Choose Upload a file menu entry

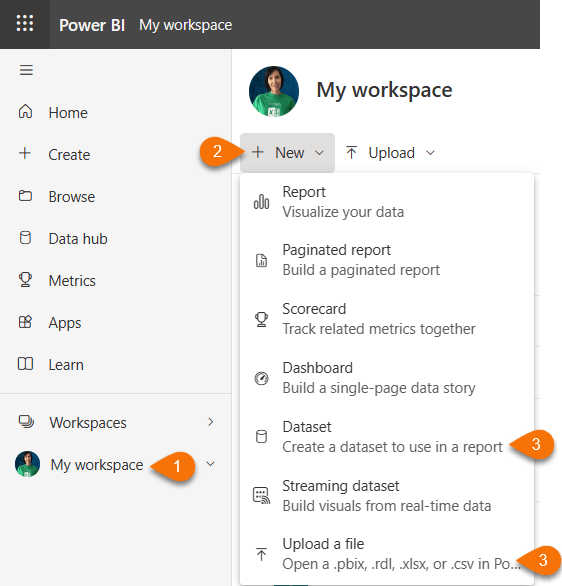tap(387, 554)
